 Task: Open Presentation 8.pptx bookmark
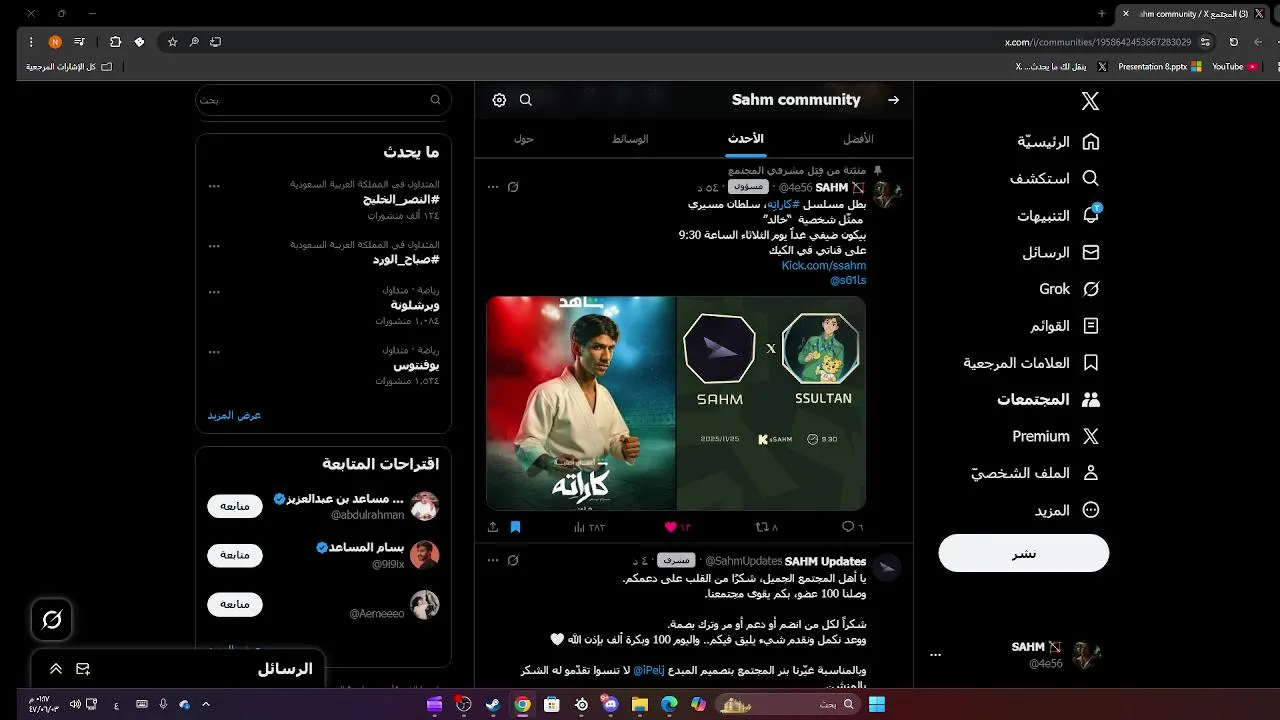1159,67
